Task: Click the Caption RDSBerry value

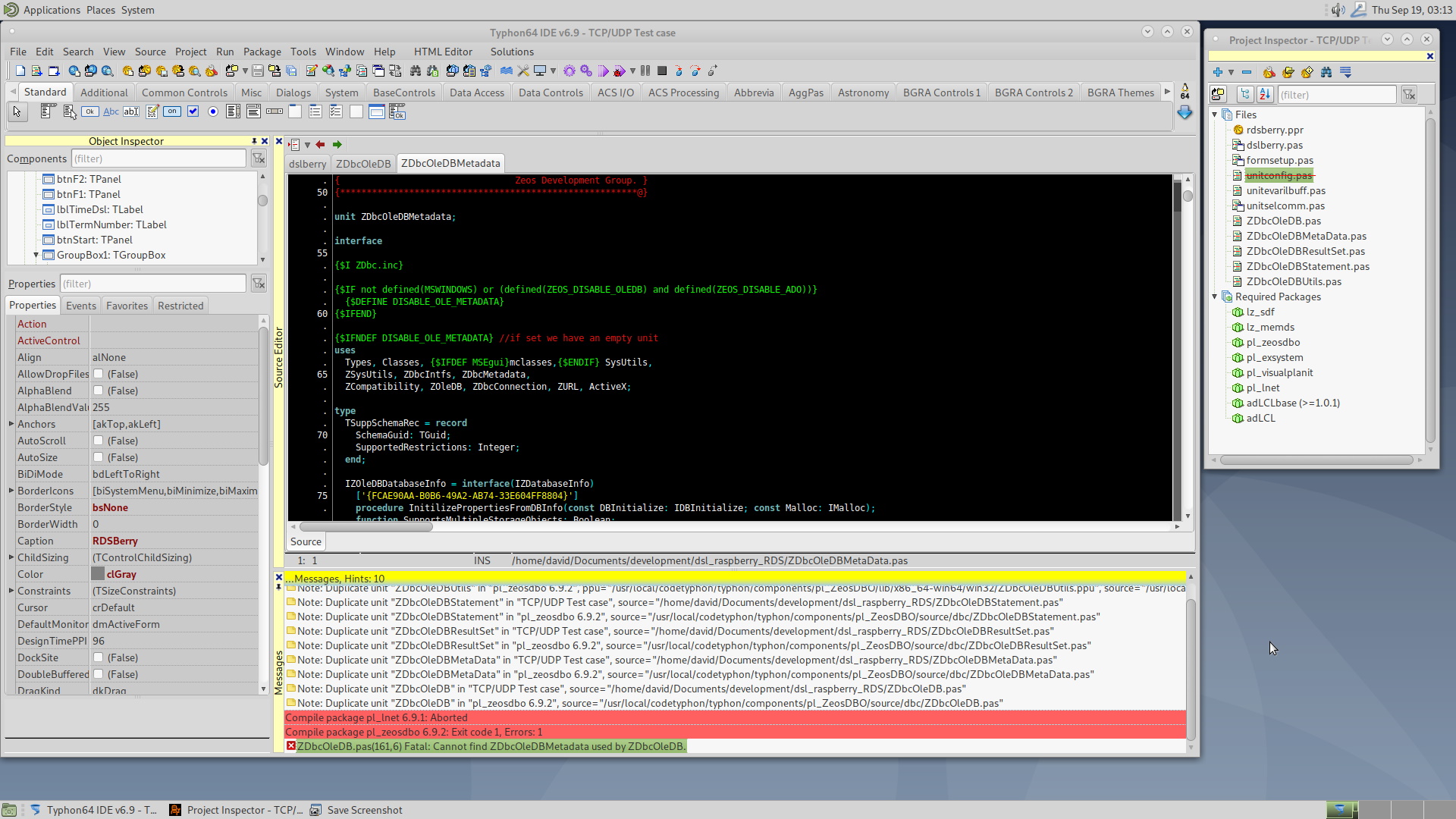Action: tap(115, 541)
